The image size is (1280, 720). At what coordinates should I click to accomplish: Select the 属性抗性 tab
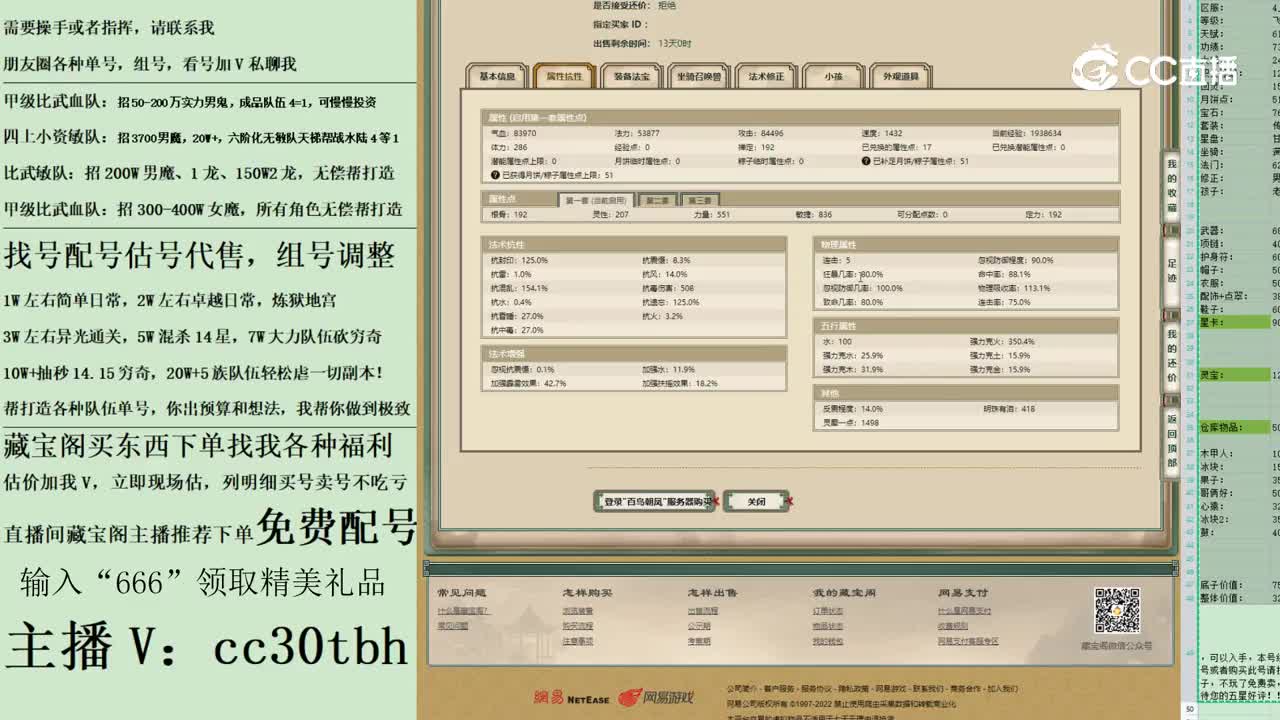[564, 76]
